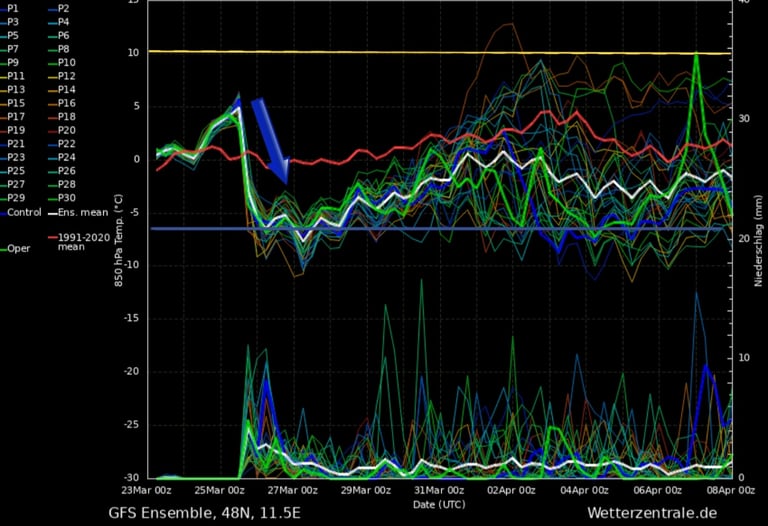Click the Wetterzentrale.de credit text
768x526 pixels.
click(652, 513)
